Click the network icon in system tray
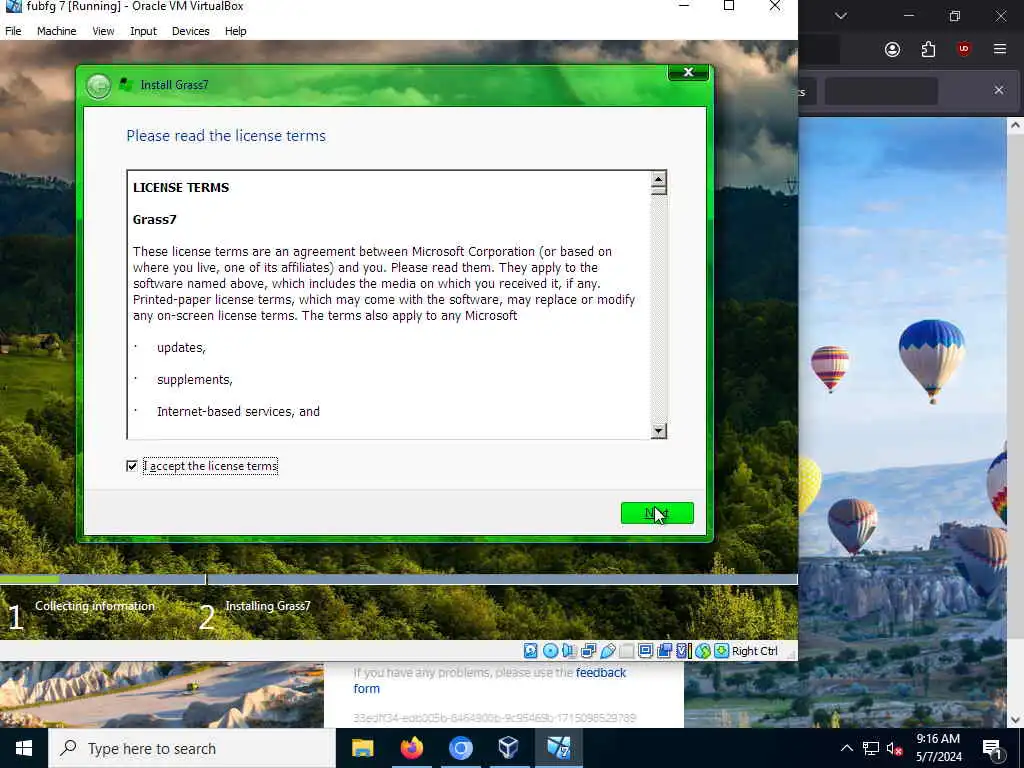 pyautogui.click(x=871, y=748)
